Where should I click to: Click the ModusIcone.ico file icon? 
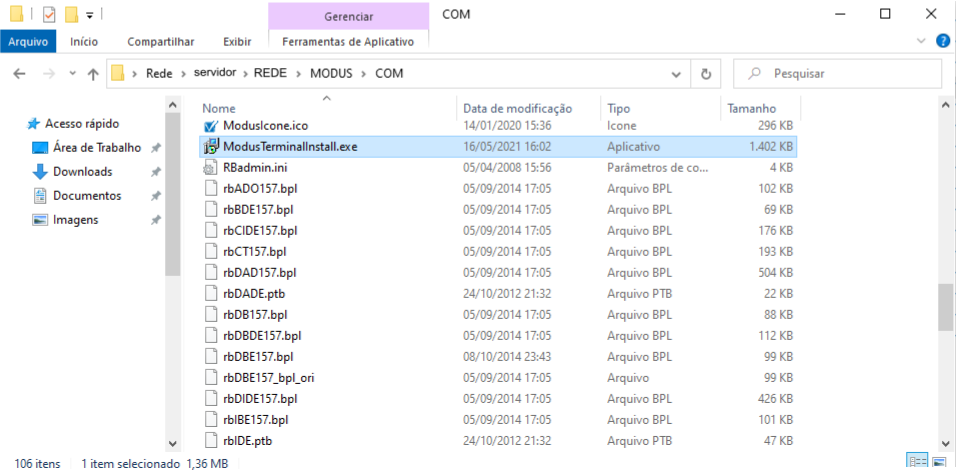211,126
